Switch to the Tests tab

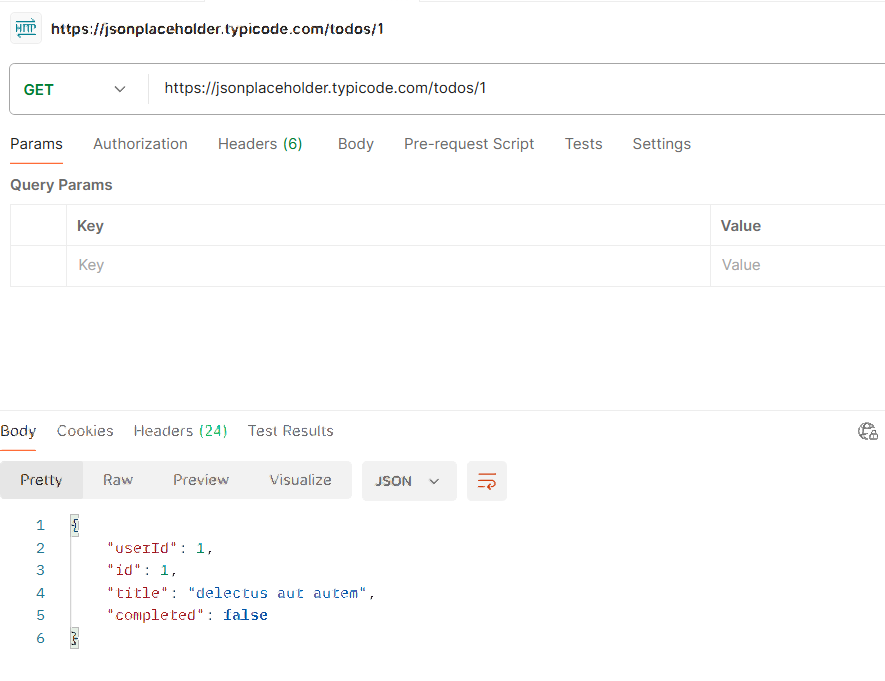[584, 144]
